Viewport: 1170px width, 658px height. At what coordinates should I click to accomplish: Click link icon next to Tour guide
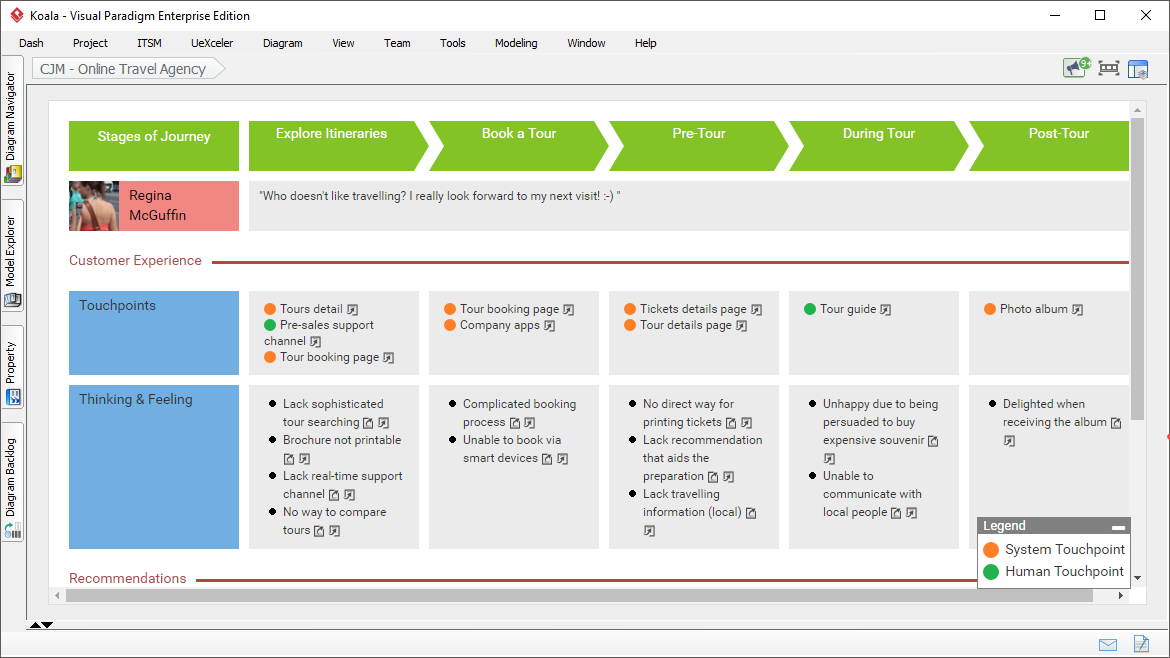pyautogui.click(x=886, y=310)
